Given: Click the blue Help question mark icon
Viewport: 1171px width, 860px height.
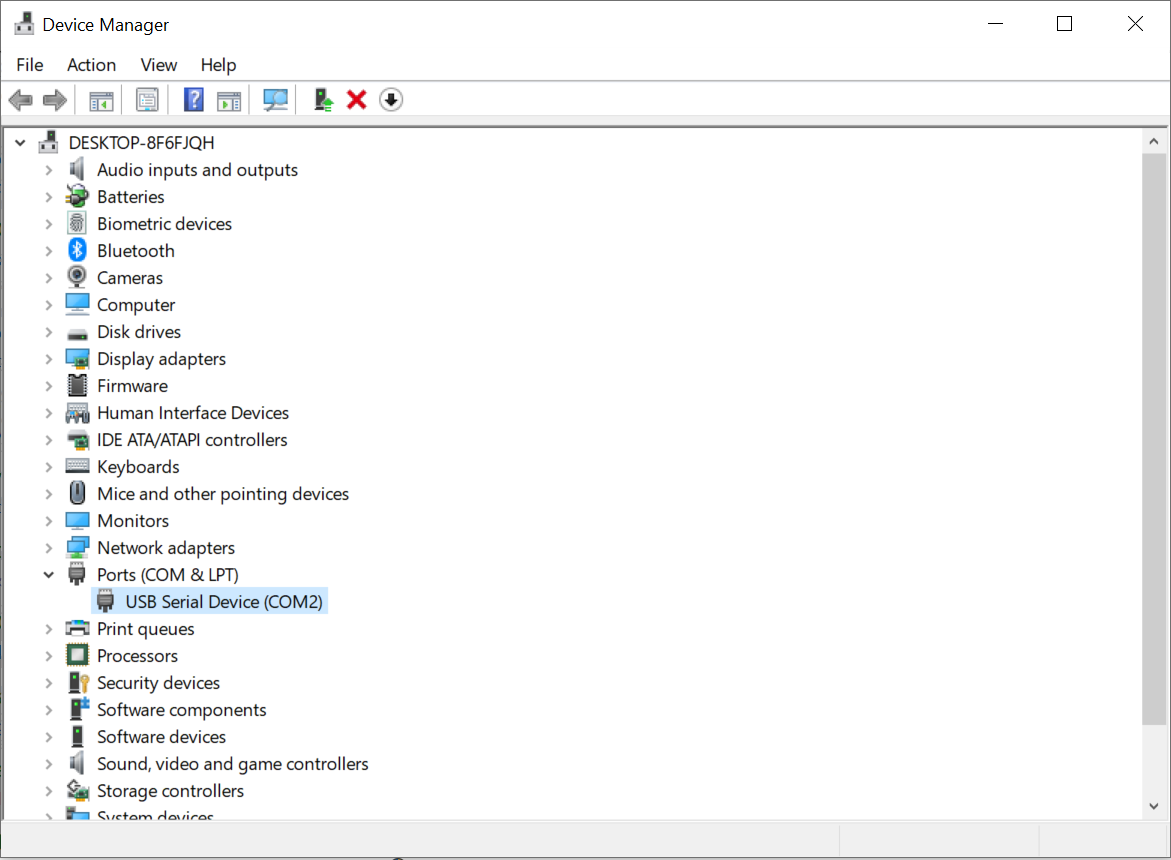Looking at the screenshot, I should tap(193, 99).
